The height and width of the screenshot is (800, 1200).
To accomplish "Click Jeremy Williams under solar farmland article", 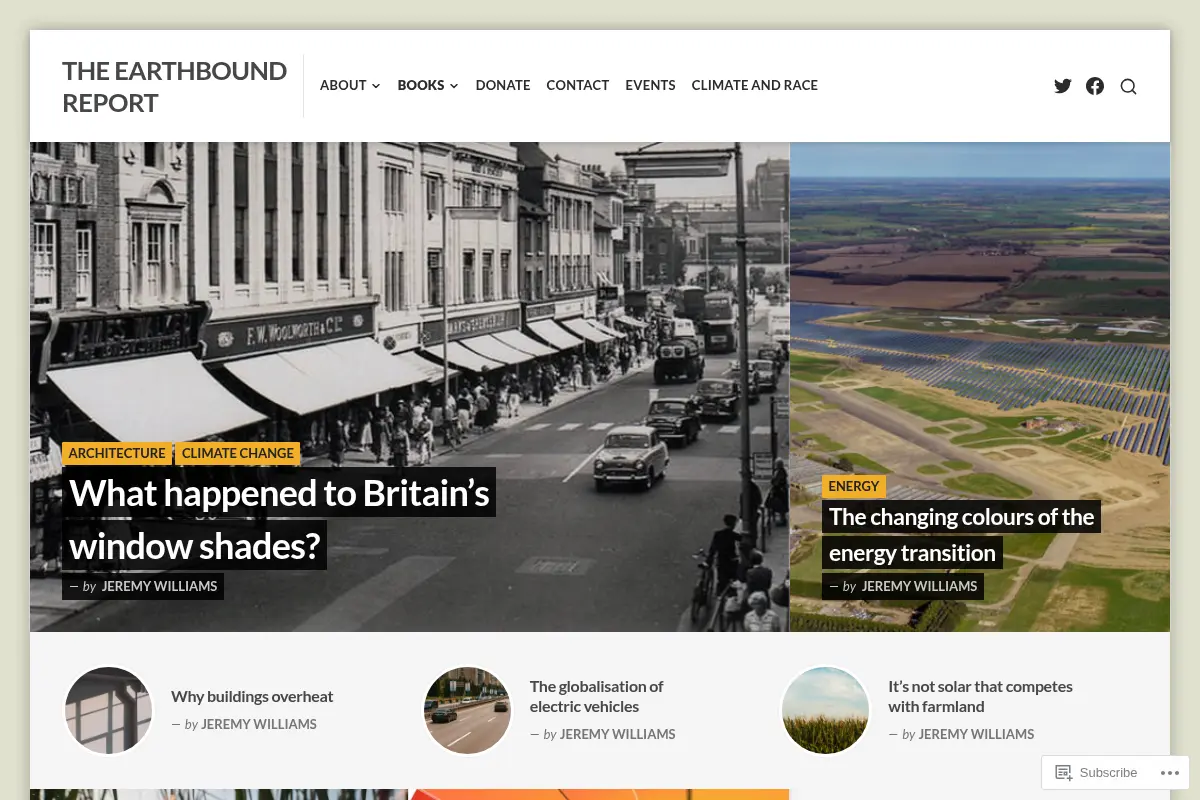I will [x=976, y=734].
